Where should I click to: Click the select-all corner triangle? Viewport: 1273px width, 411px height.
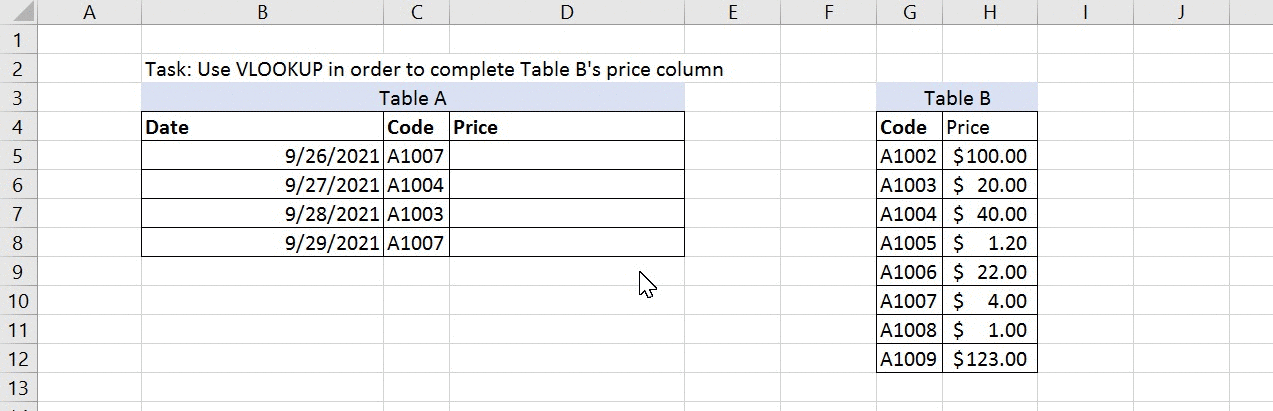(19, 13)
